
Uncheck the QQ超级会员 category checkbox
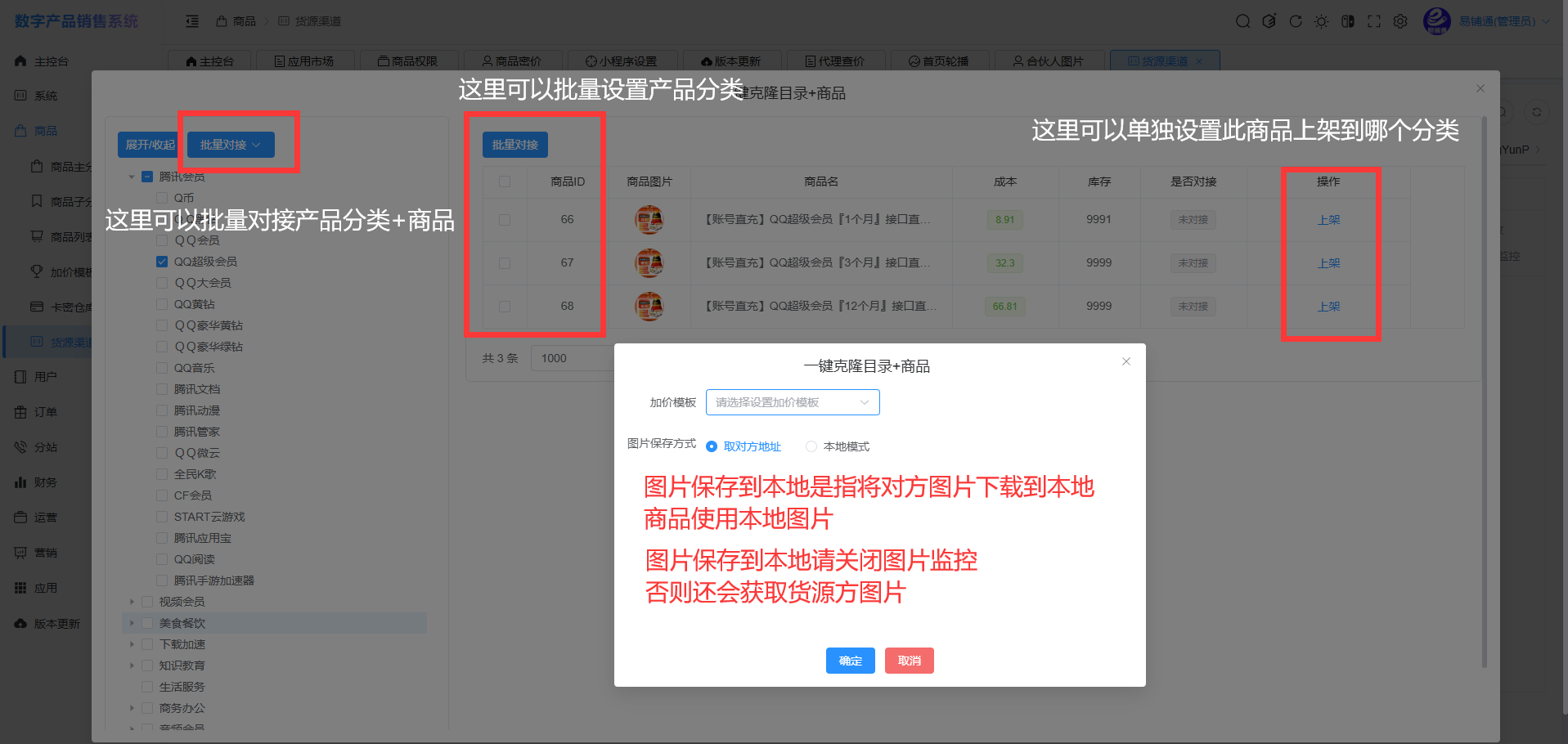pyautogui.click(x=162, y=262)
